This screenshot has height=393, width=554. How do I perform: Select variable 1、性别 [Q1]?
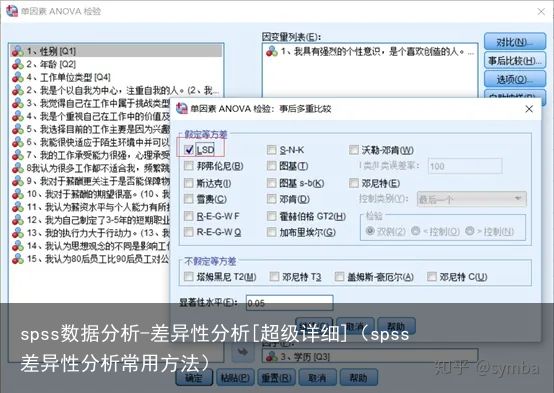click(117, 51)
